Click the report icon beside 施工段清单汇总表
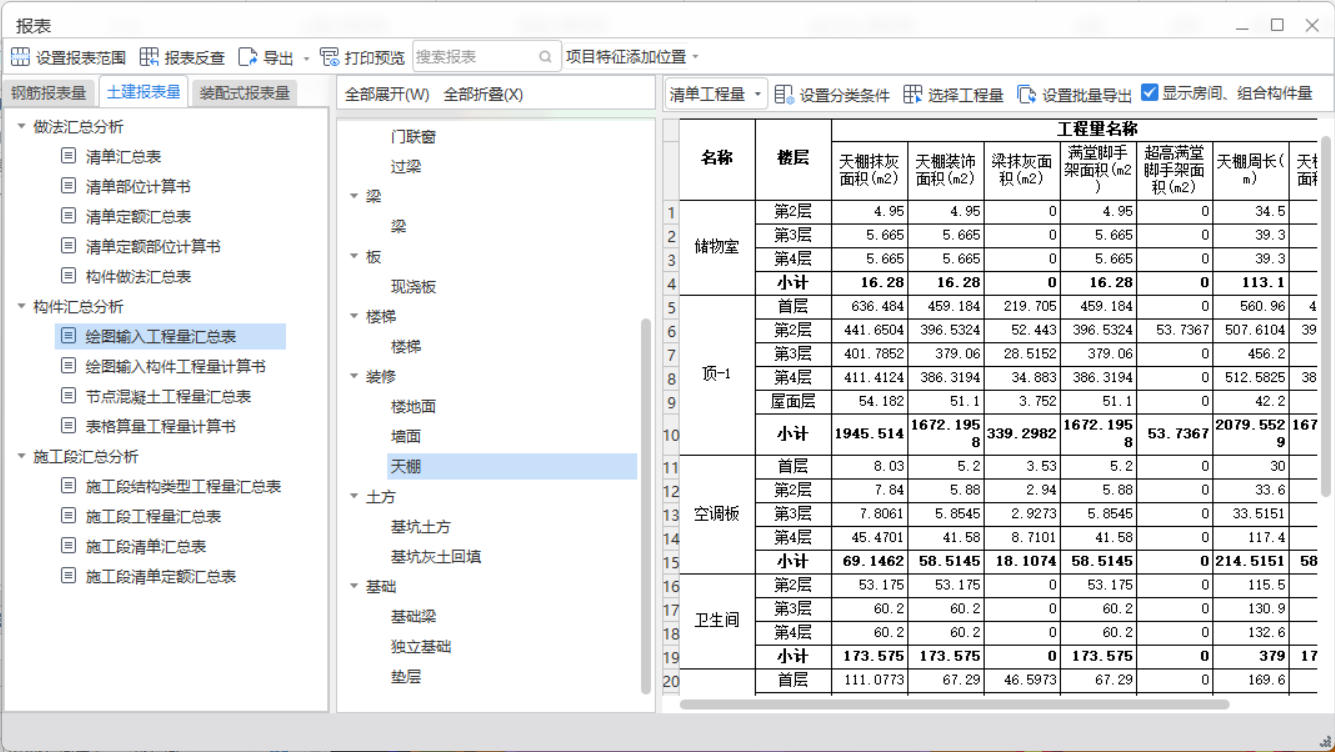 [x=68, y=546]
